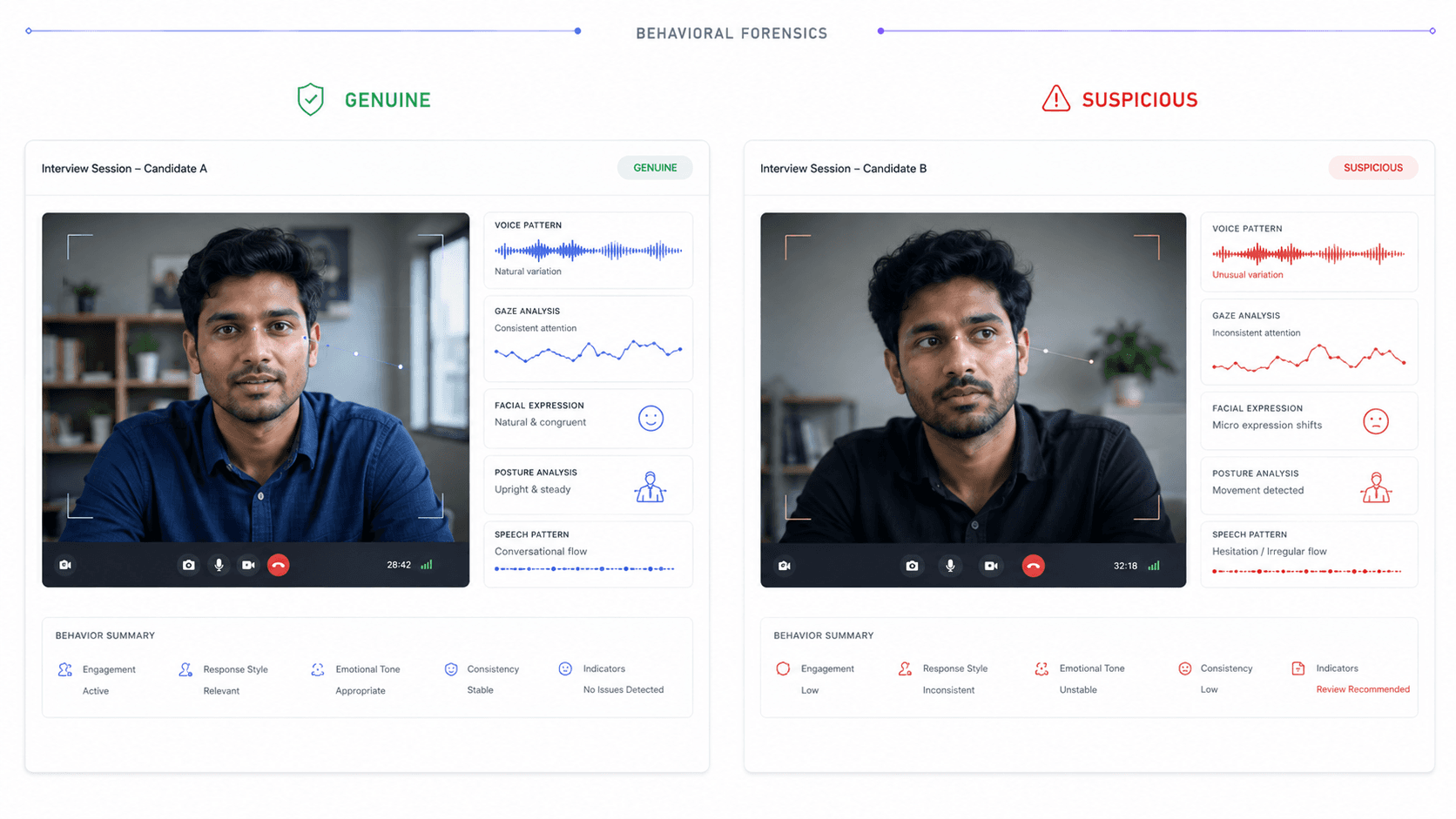Screen dimensions: 1456x819
Task: Click the 28:42 call timer
Action: tap(399, 565)
